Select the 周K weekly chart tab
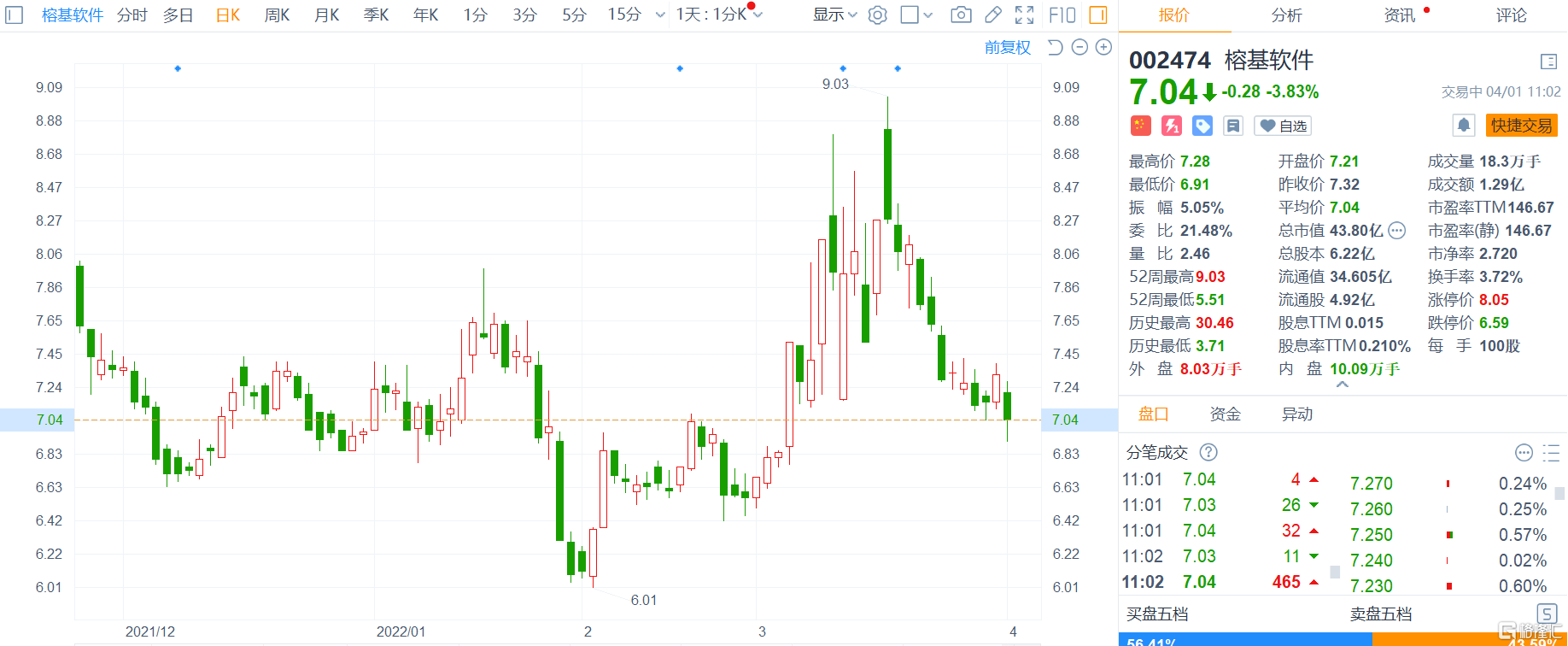Screen dimensions: 1568x646 (278, 15)
